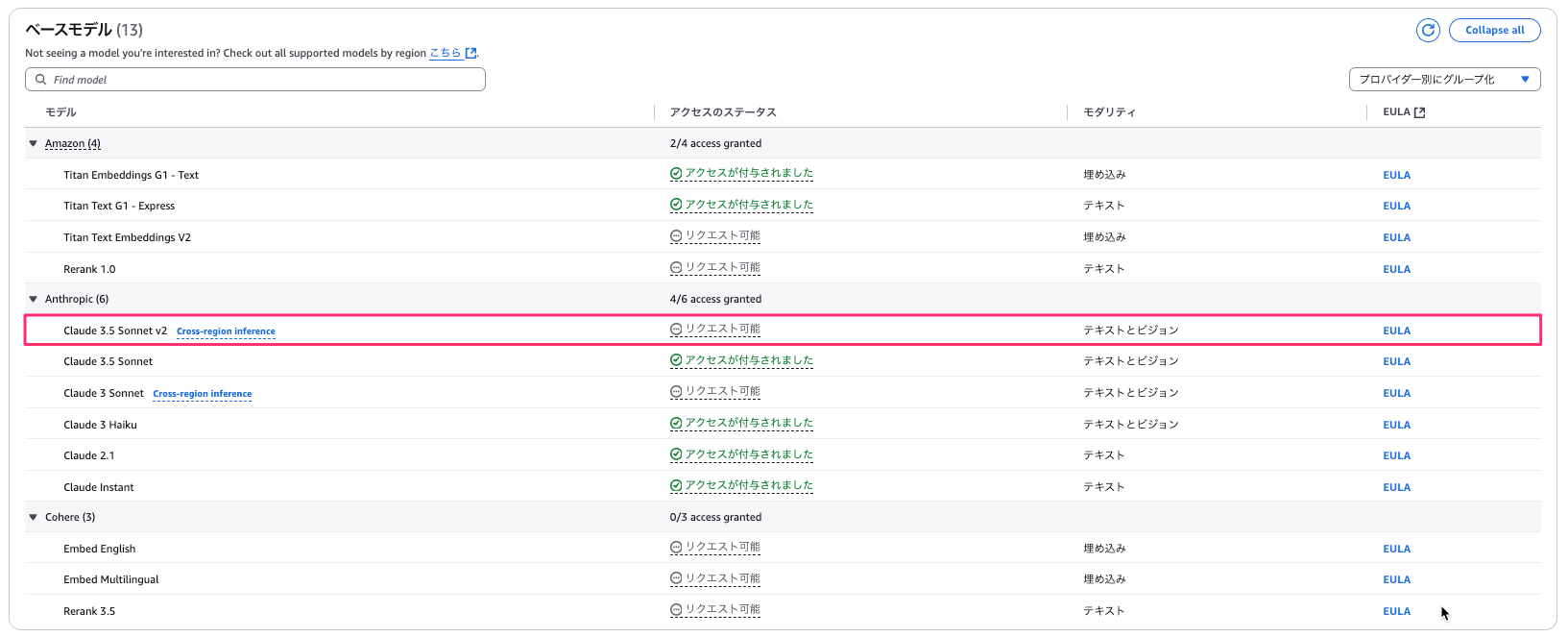The width and height of the screenshot is (1568, 637).
Task: Click Cross-region inference tag on Claude 3 Sonnet
Action: pyautogui.click(x=202, y=394)
